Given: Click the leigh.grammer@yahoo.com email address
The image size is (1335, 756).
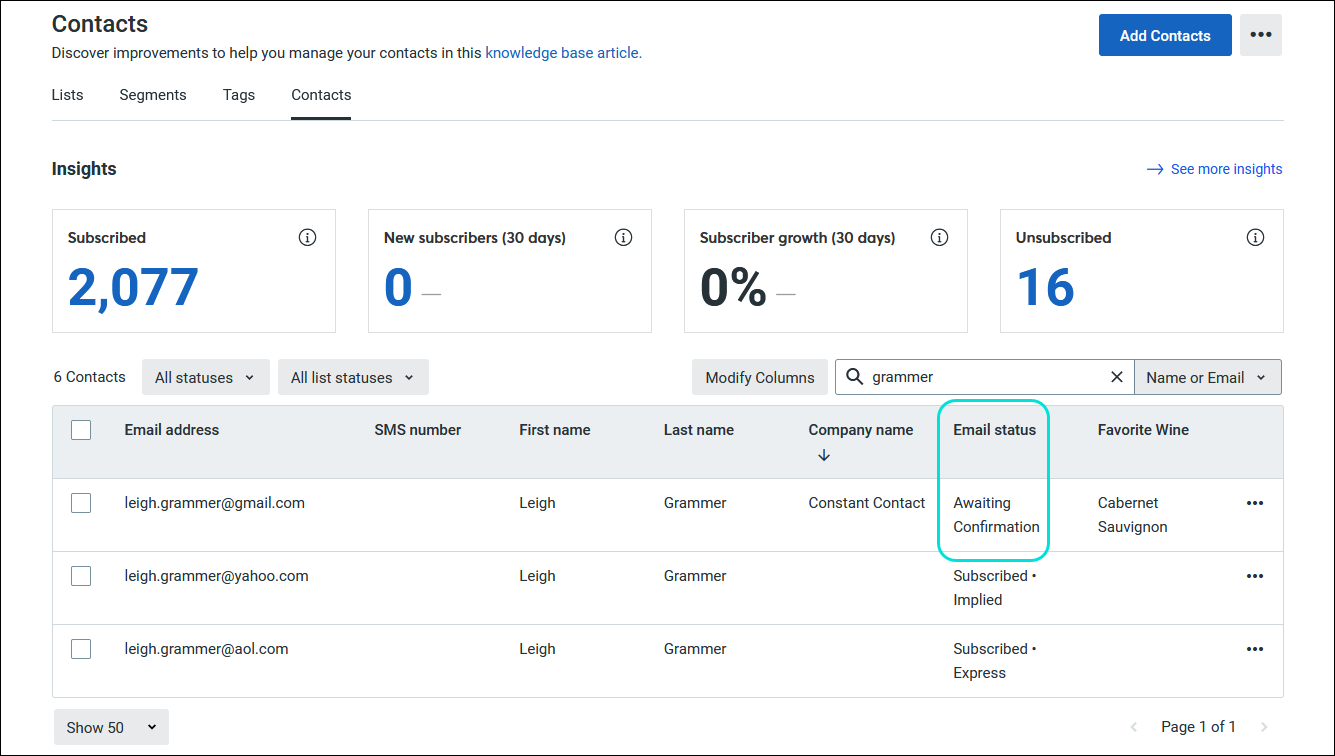Looking at the screenshot, I should pos(217,576).
